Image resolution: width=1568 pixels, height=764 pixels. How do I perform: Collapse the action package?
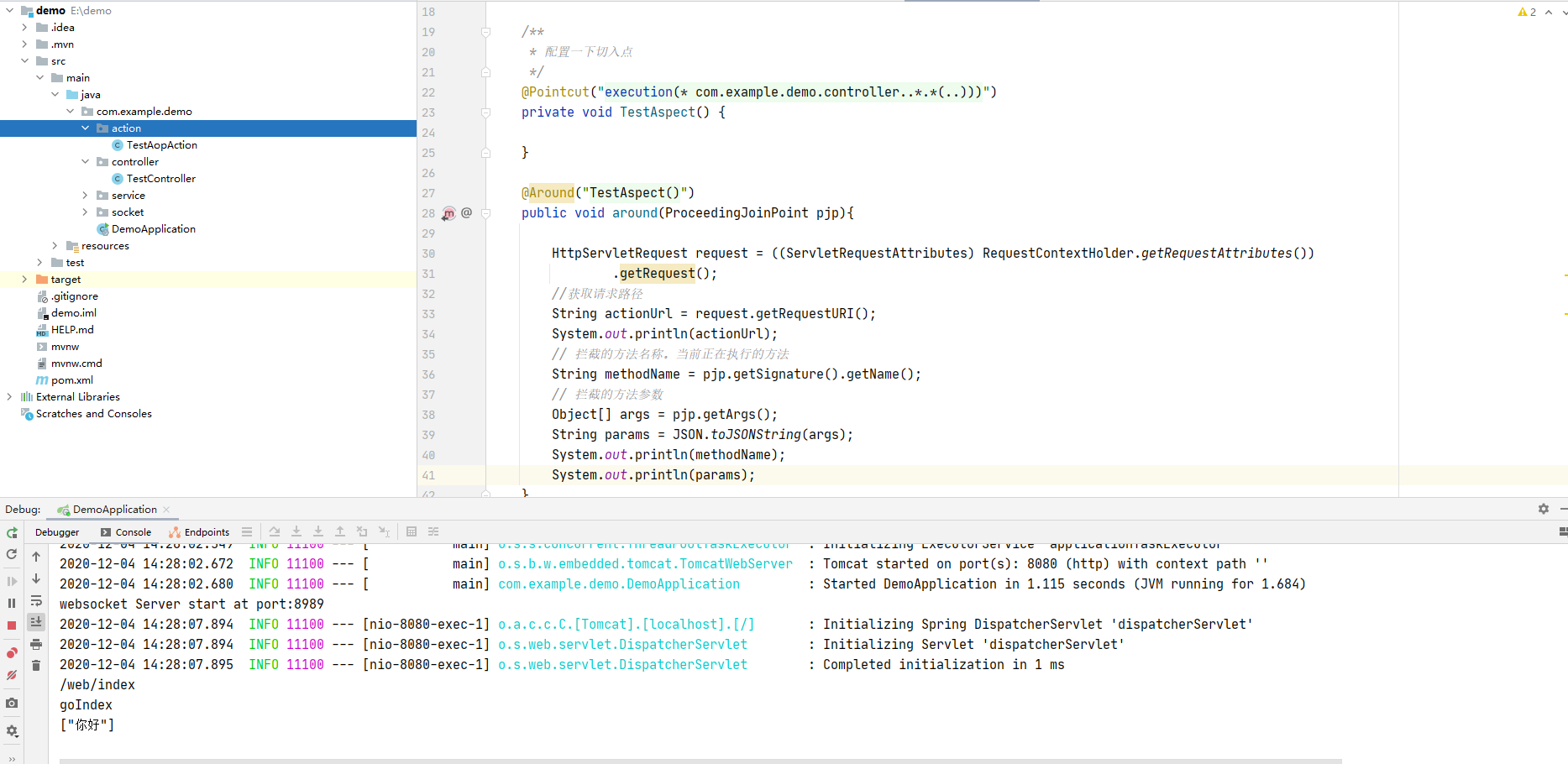(85, 128)
